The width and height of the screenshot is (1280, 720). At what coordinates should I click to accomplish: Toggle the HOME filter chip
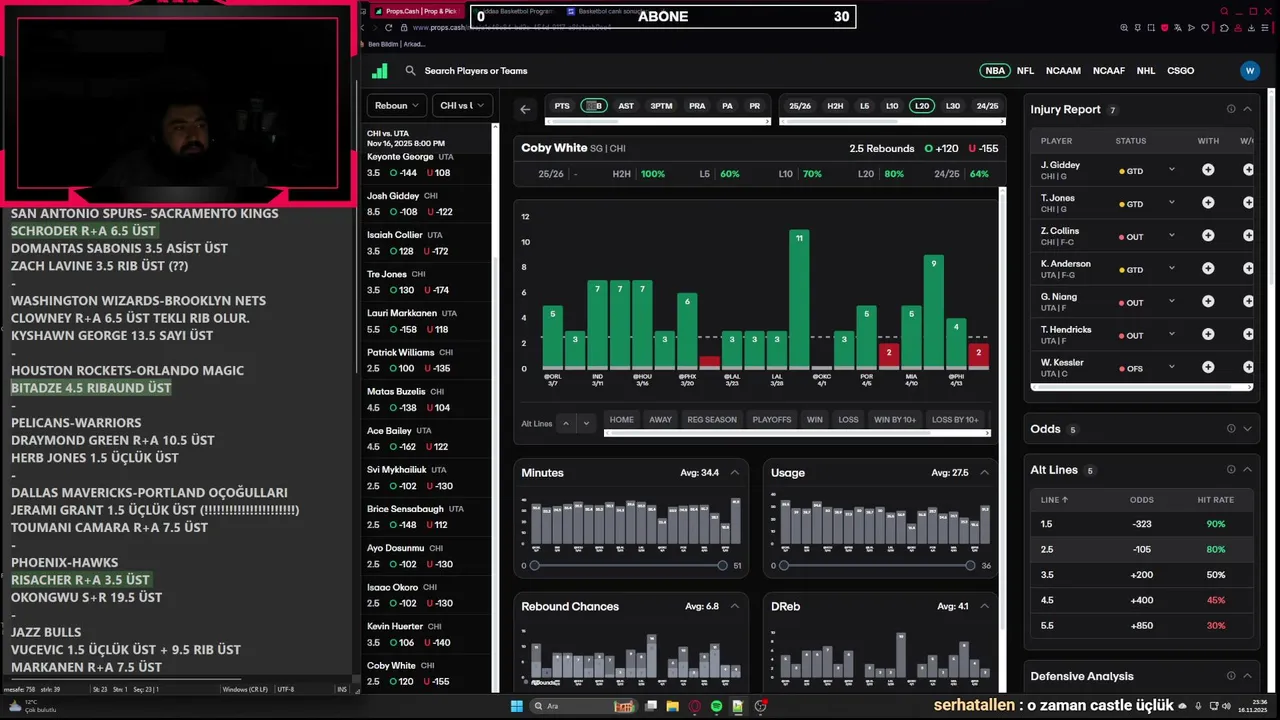622,420
